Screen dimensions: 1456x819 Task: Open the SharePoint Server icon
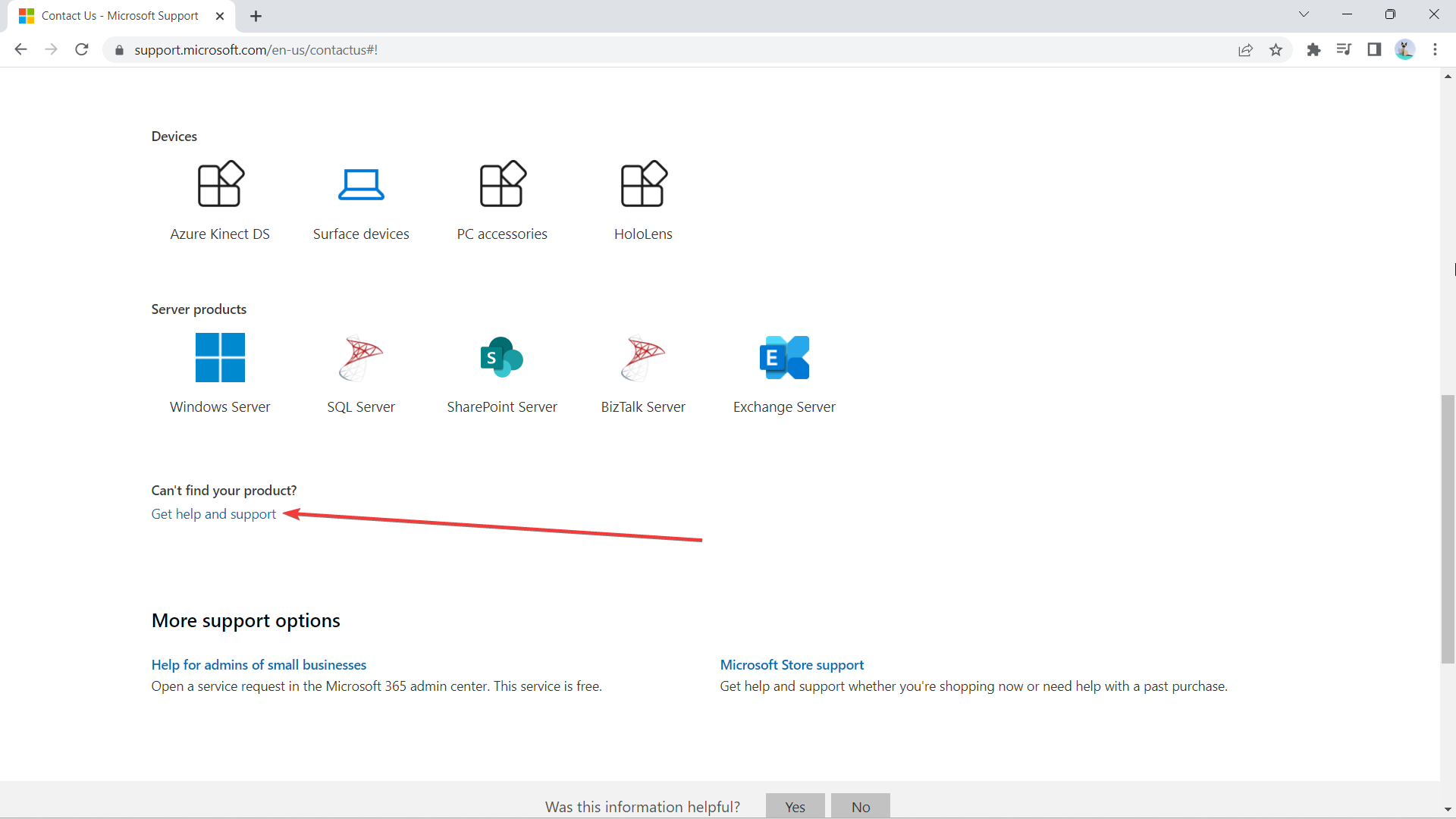pos(502,357)
